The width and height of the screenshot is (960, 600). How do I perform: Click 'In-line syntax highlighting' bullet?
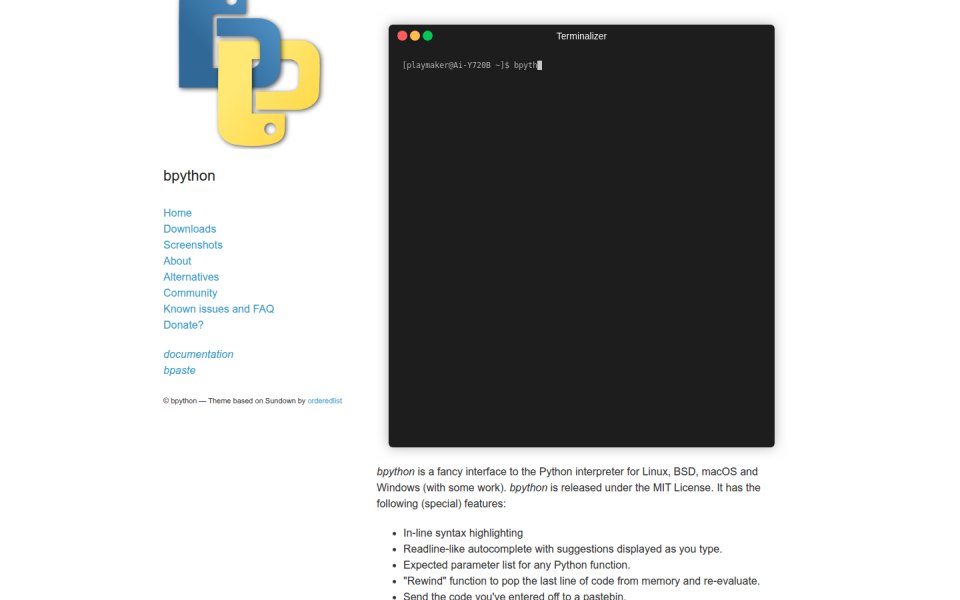463,533
